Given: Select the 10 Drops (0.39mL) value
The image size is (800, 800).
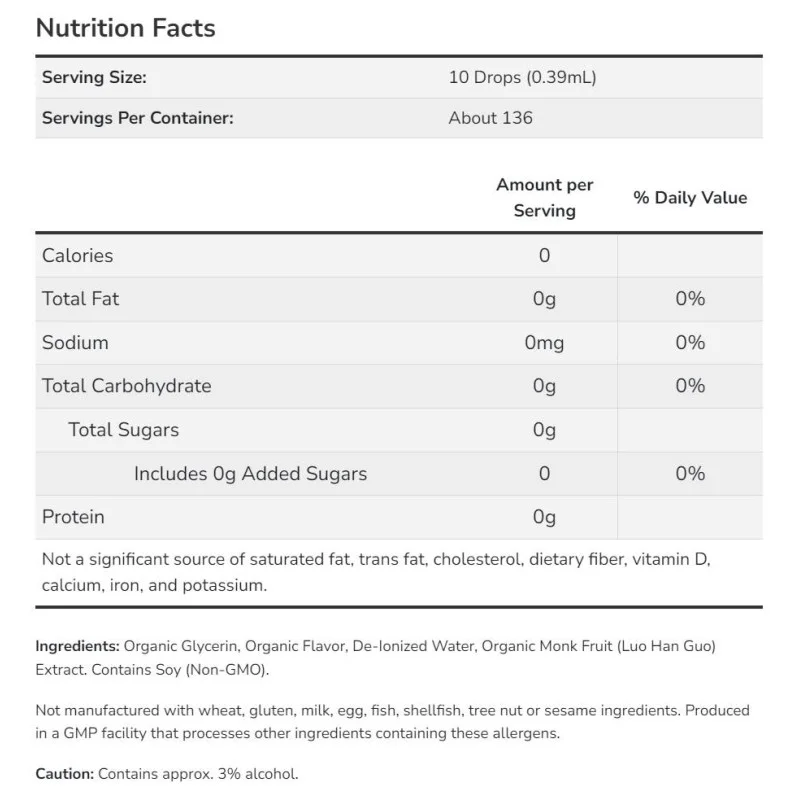Looking at the screenshot, I should click(x=522, y=77).
